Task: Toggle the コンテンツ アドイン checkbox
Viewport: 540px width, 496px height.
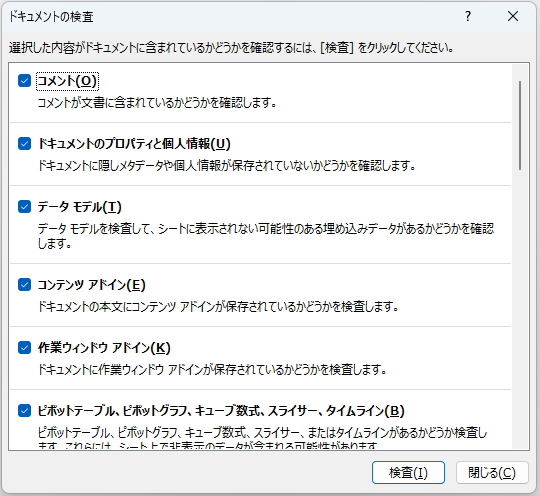Action: [24, 285]
